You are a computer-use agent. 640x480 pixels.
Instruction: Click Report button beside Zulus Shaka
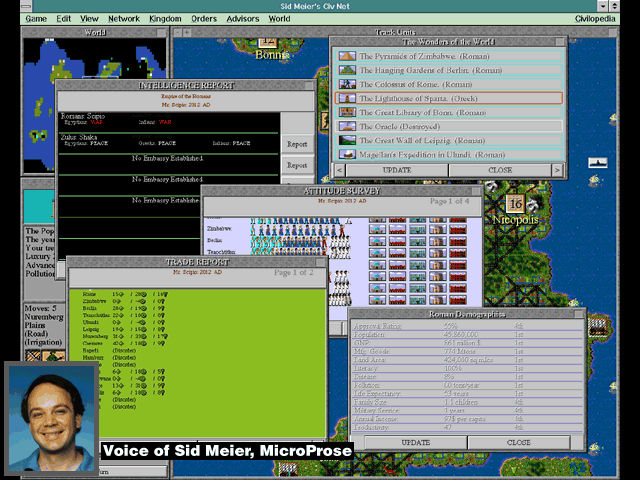(x=297, y=144)
